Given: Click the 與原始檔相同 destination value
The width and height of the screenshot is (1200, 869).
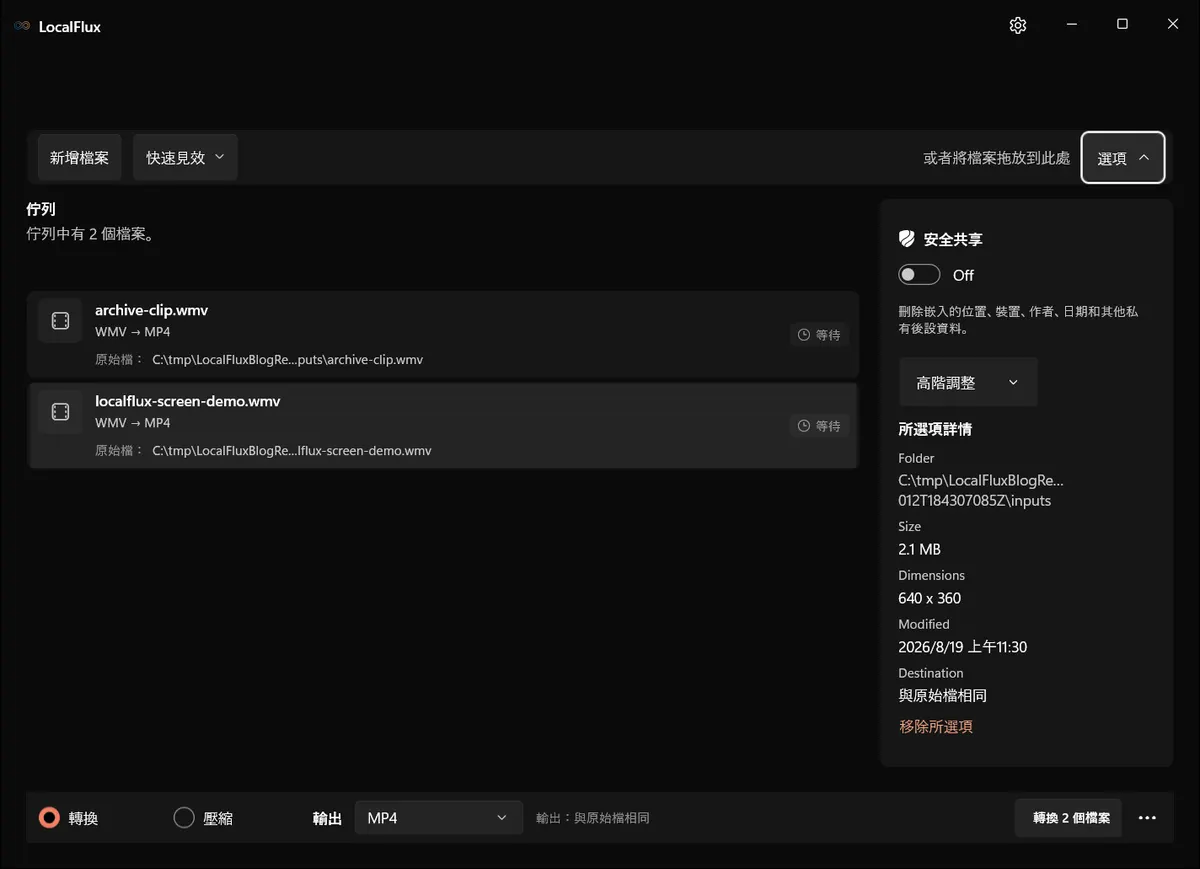Looking at the screenshot, I should click(x=943, y=695).
